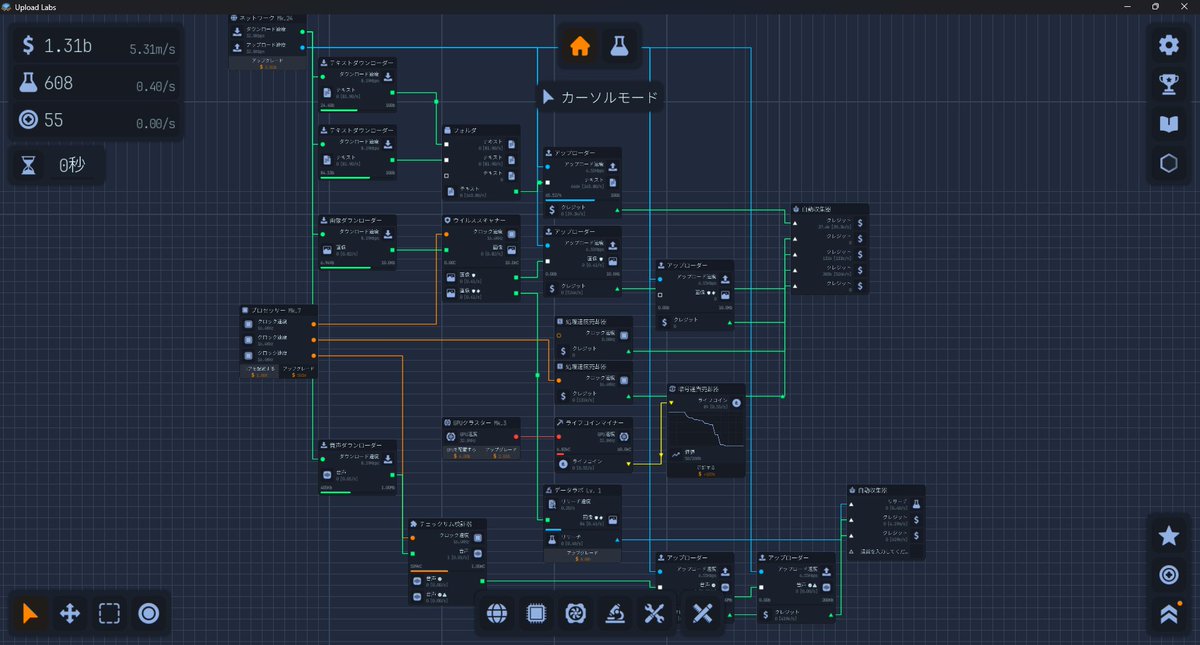The image size is (1200, 645).
Task: Open the token circle icon in the bottom-right sidebar
Action: pos(1168,575)
